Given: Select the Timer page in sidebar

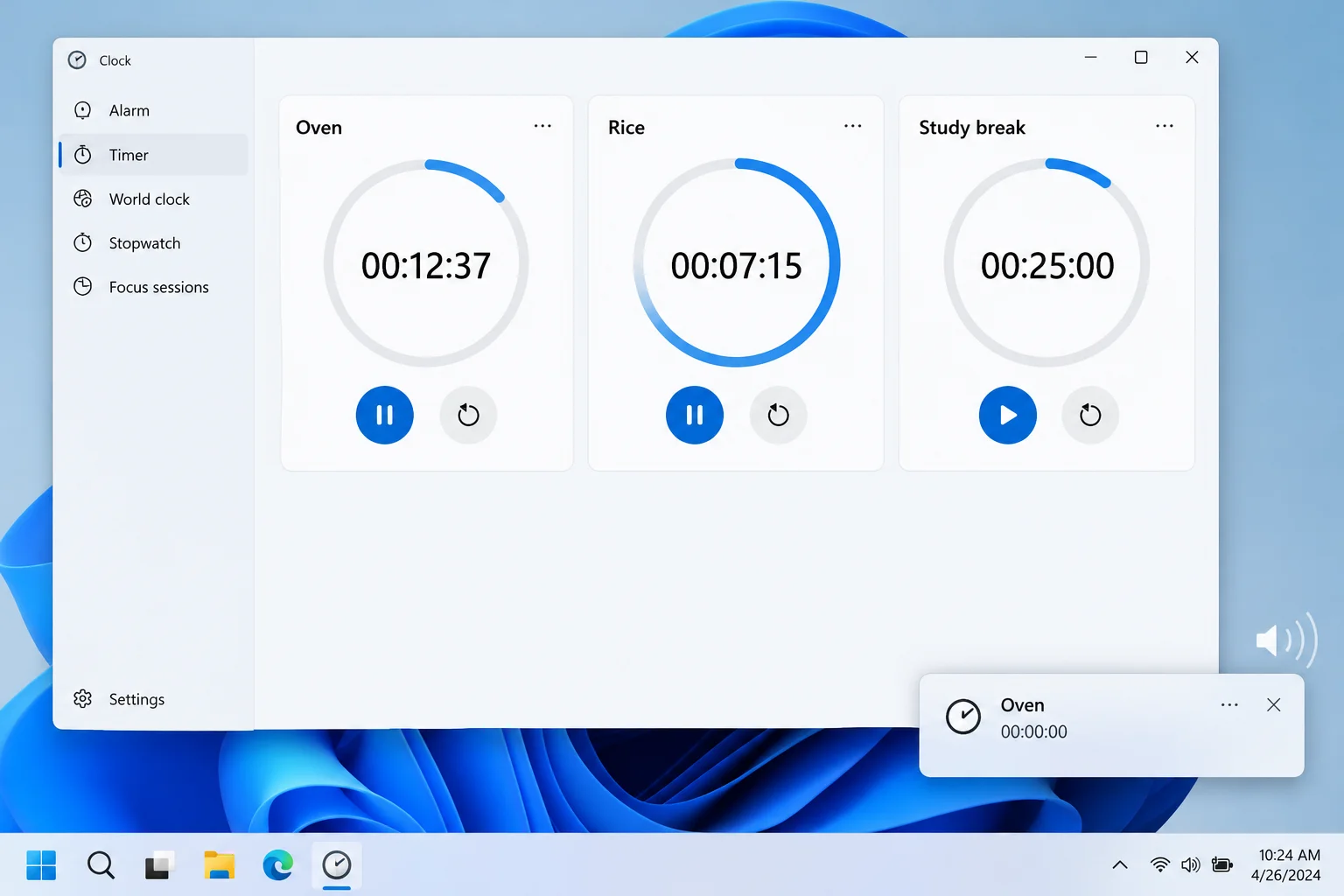Looking at the screenshot, I should (x=154, y=155).
